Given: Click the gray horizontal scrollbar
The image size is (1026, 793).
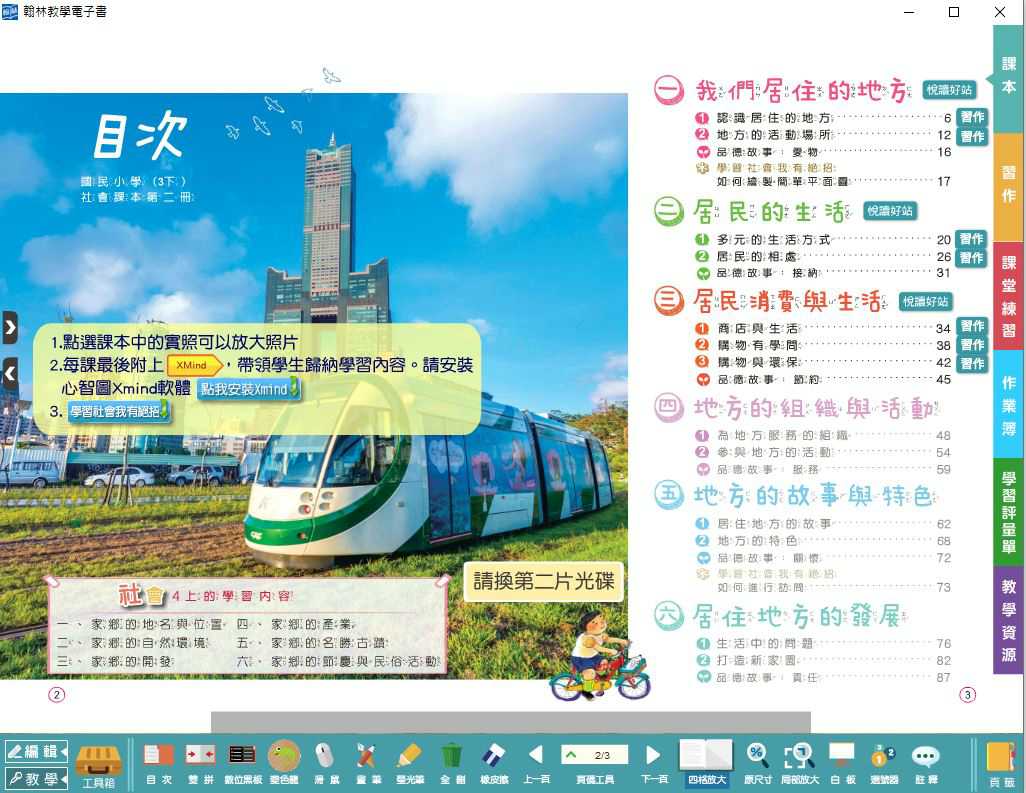Looking at the screenshot, I should (x=510, y=722).
